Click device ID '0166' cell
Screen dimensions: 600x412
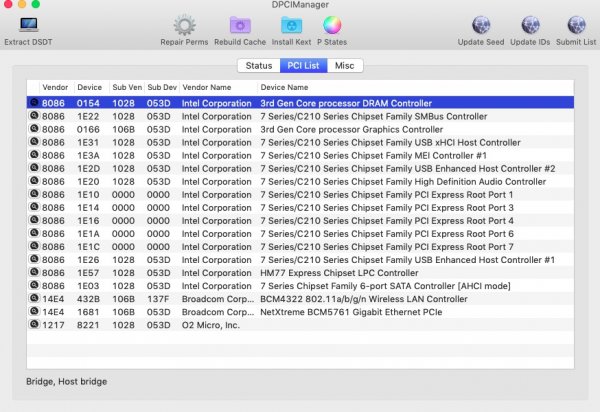[x=88, y=129]
